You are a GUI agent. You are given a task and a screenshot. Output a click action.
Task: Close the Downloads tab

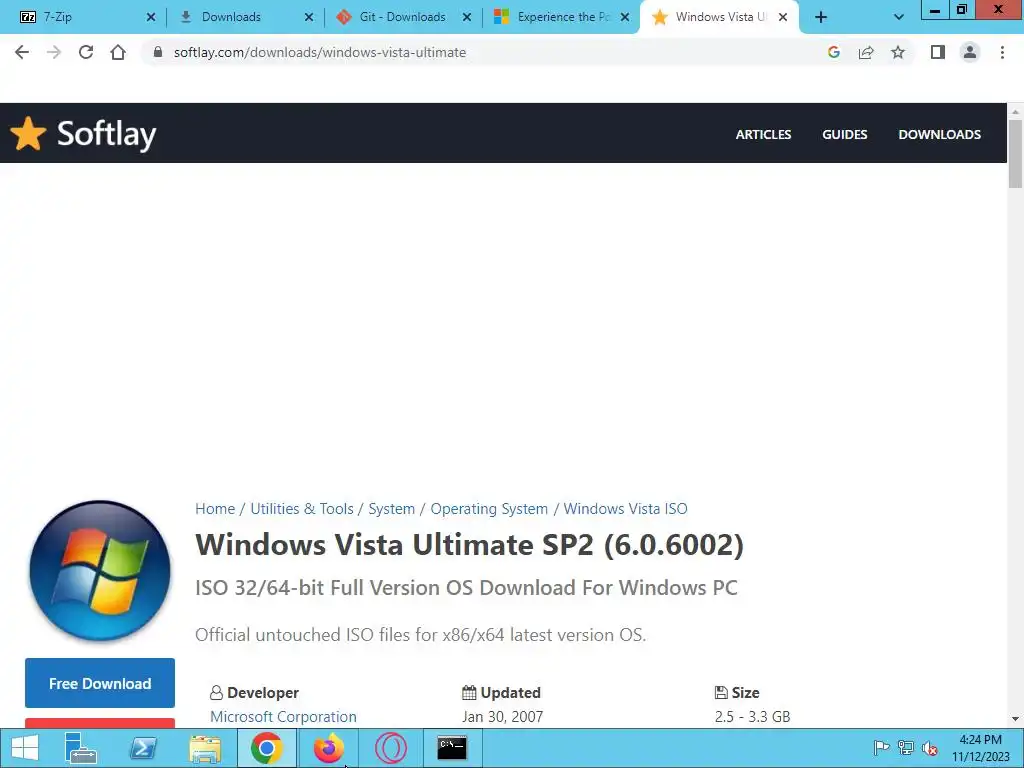coord(309,18)
